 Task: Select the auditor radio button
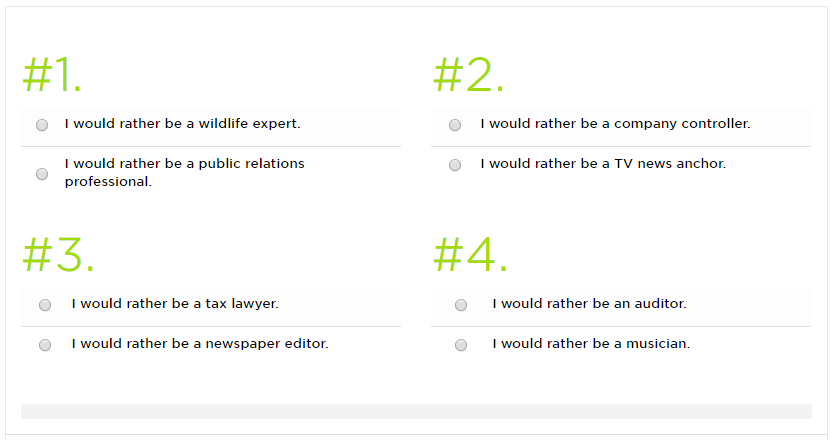point(461,305)
